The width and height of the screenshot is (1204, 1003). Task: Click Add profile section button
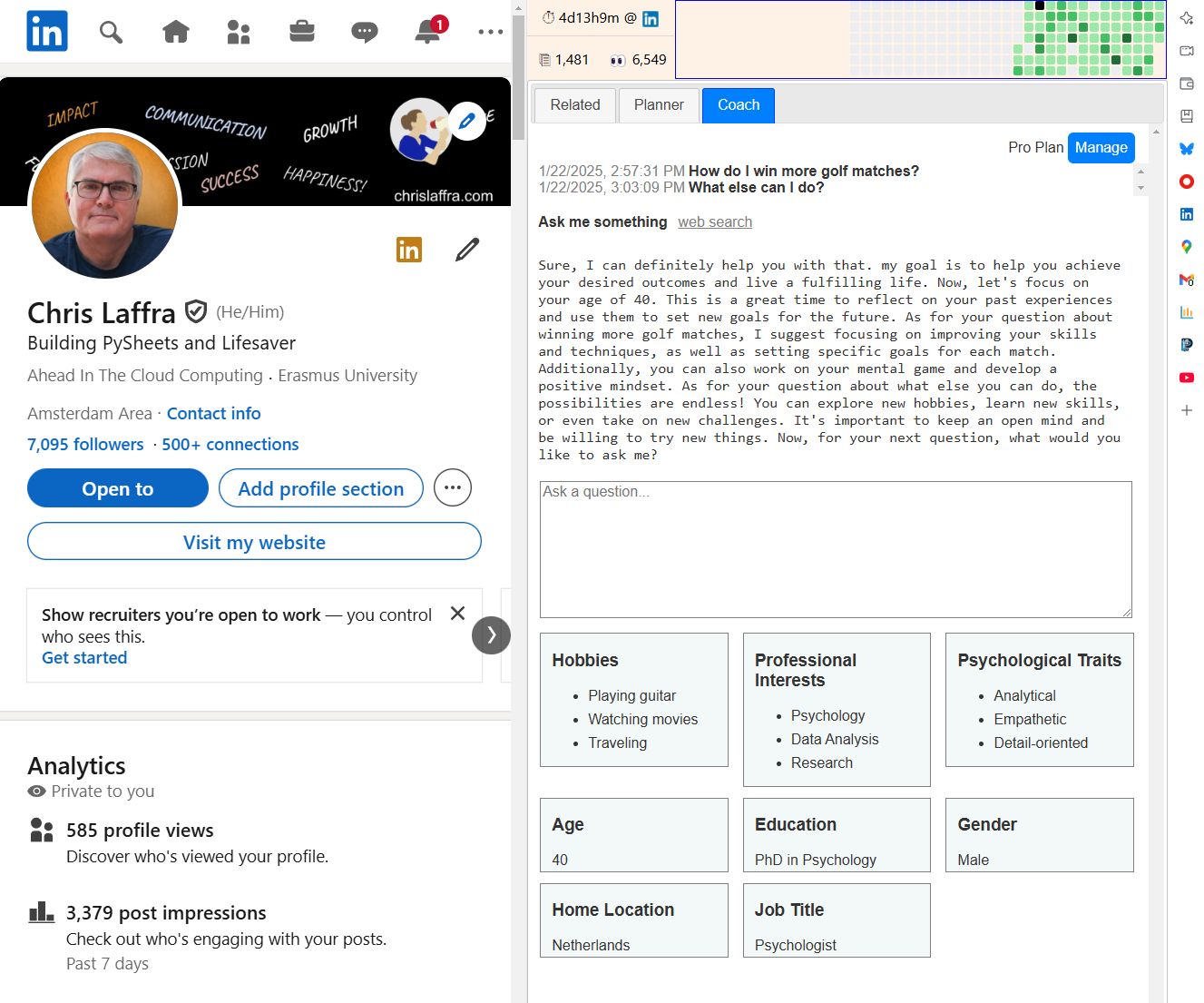click(321, 488)
